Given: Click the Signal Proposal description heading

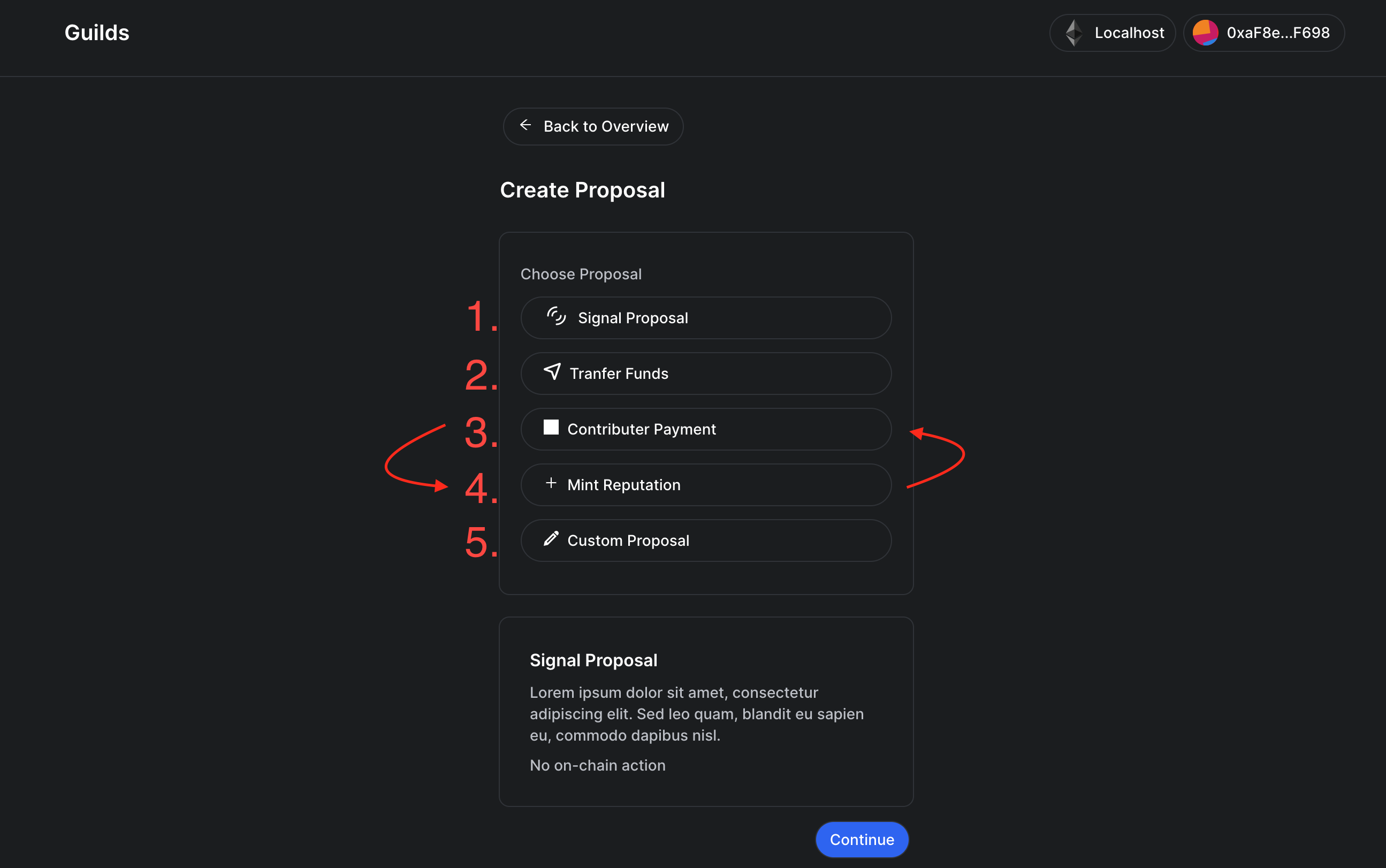Looking at the screenshot, I should [593, 660].
